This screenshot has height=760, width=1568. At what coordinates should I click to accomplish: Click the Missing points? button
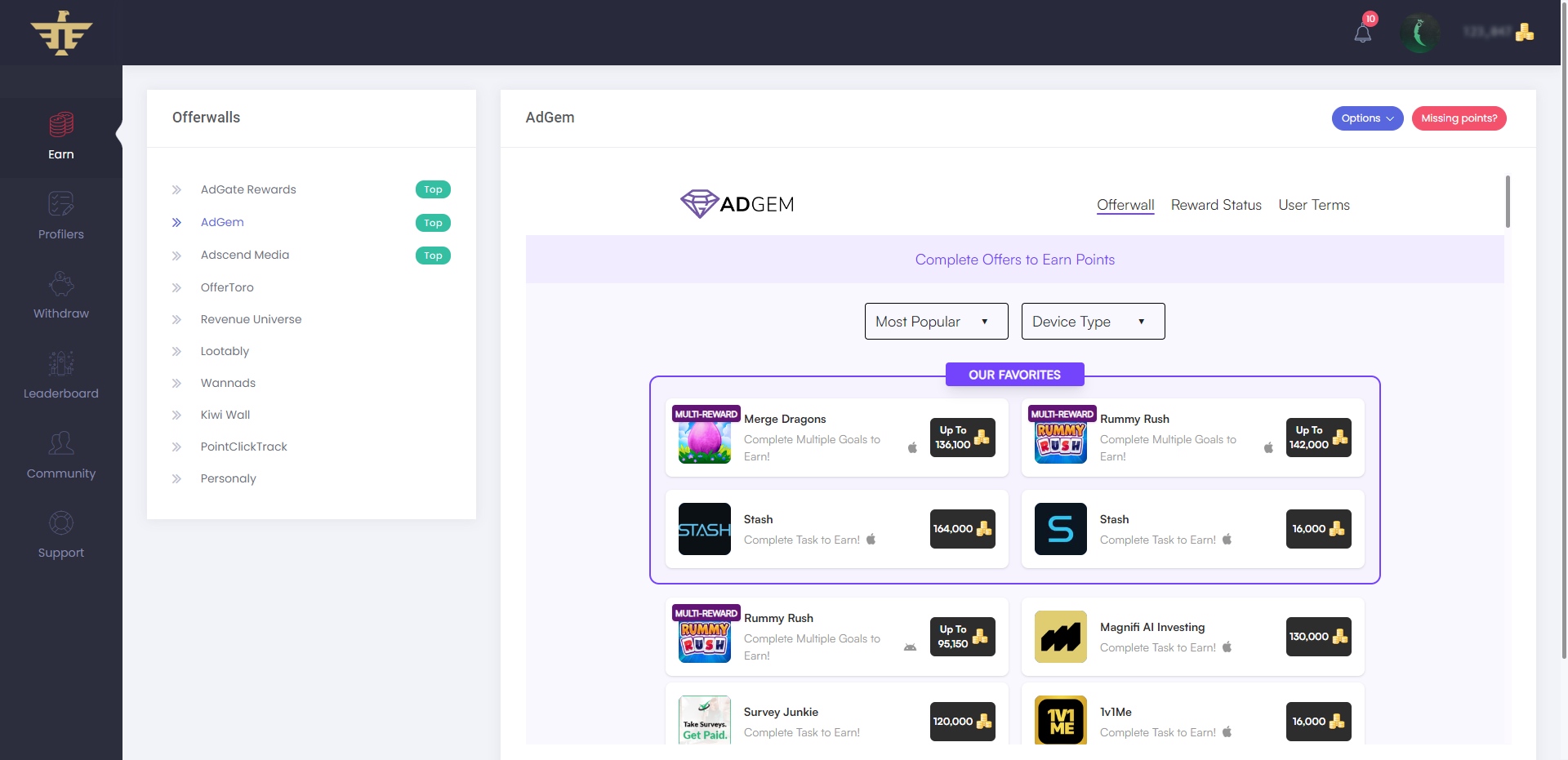1459,118
